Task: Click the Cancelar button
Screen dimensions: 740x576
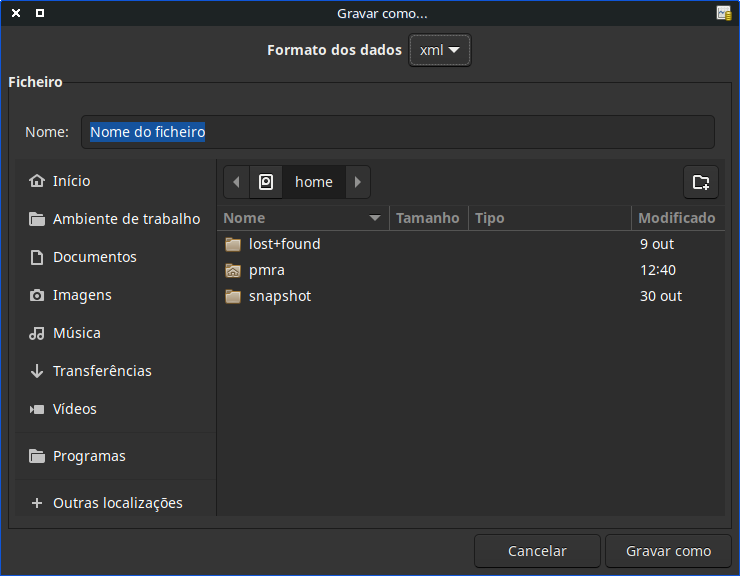Action: coord(537,551)
